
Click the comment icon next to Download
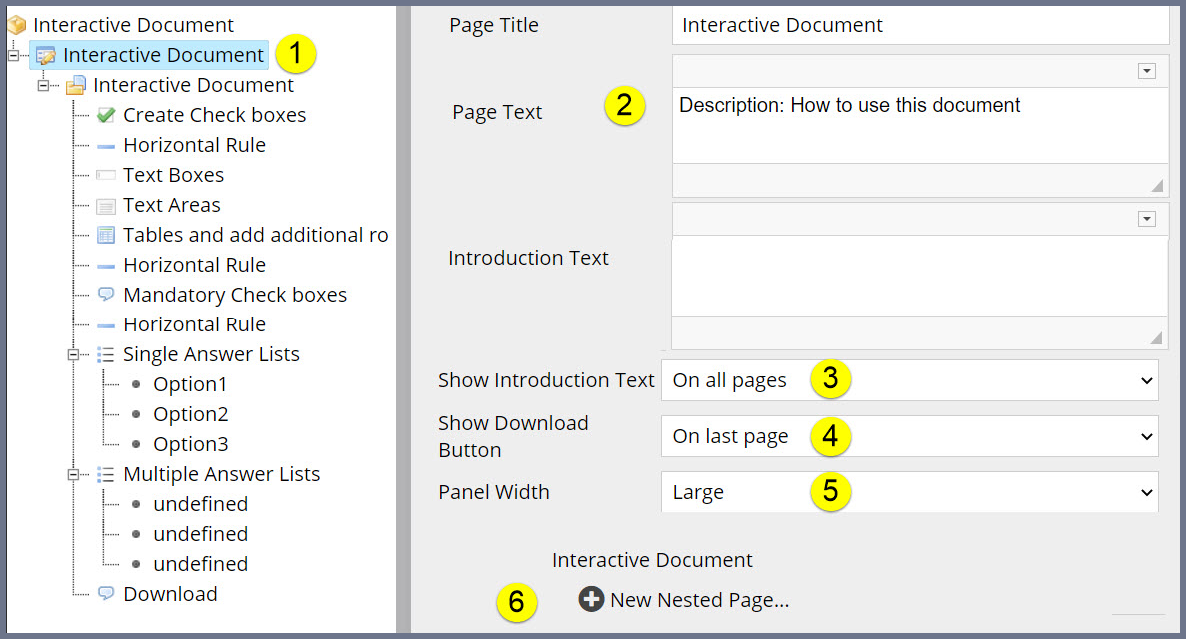click(105, 593)
